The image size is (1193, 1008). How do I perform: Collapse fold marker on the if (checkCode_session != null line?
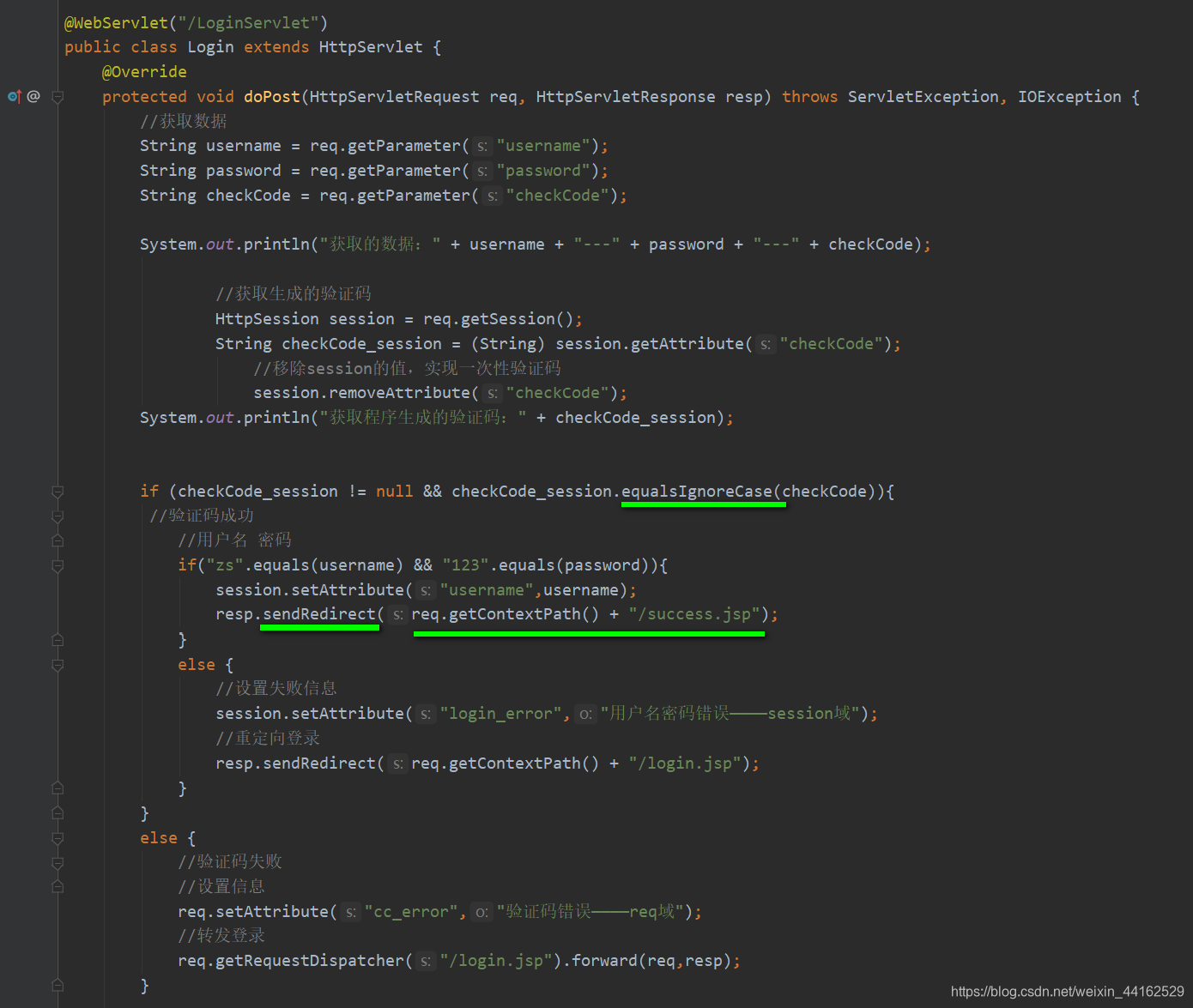58,492
